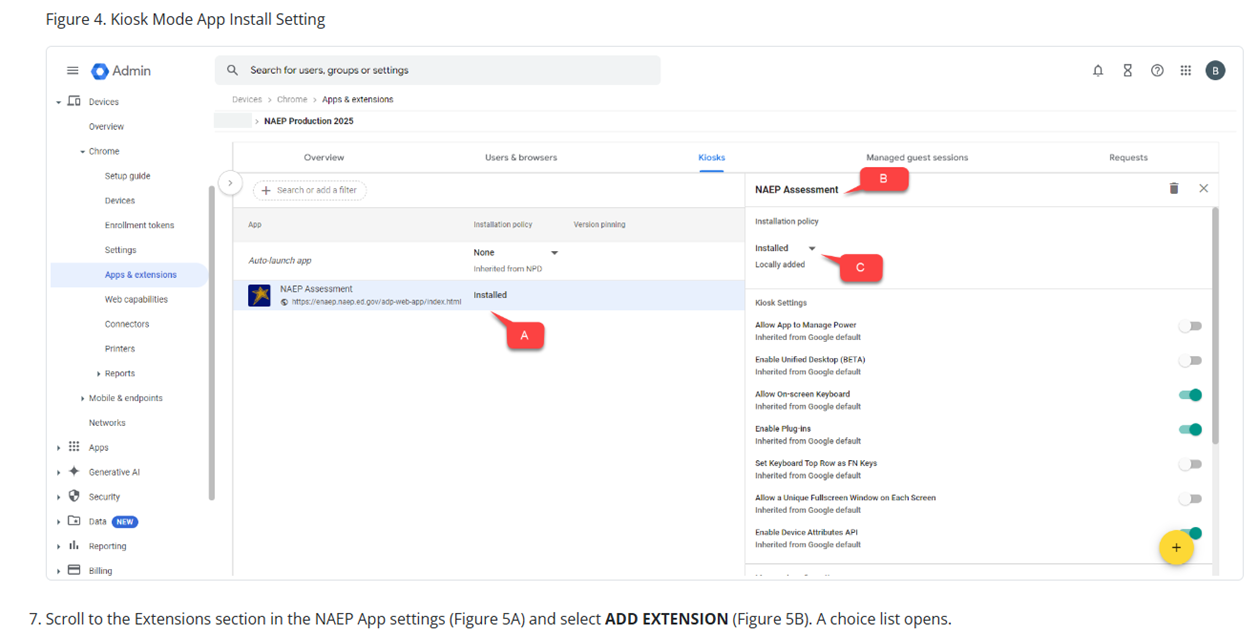Switch to Users & browsers tab

click(521, 158)
